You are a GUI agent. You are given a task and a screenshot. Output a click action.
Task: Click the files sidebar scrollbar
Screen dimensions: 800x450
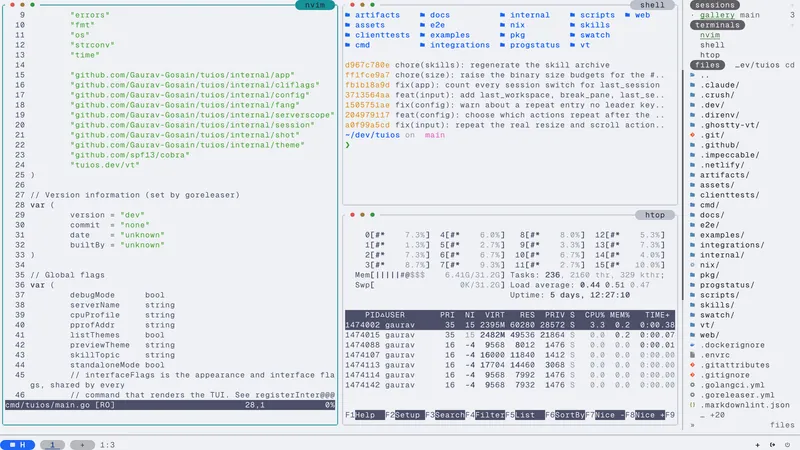(x=682, y=185)
